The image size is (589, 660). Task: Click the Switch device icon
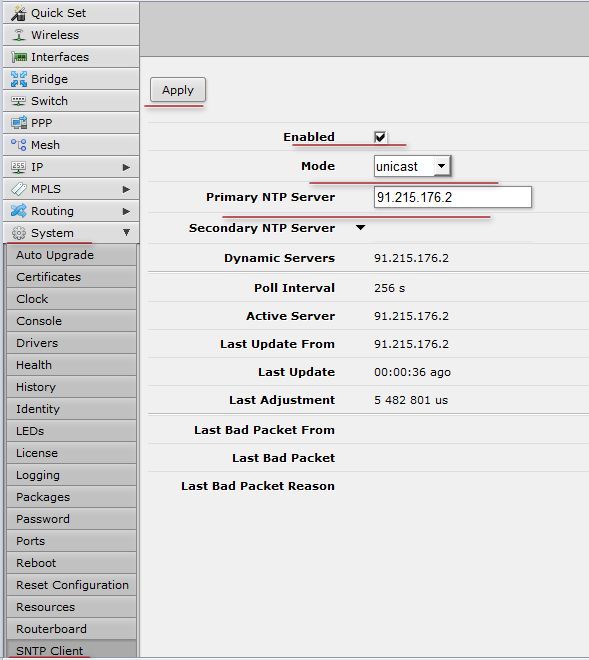[x=19, y=101]
